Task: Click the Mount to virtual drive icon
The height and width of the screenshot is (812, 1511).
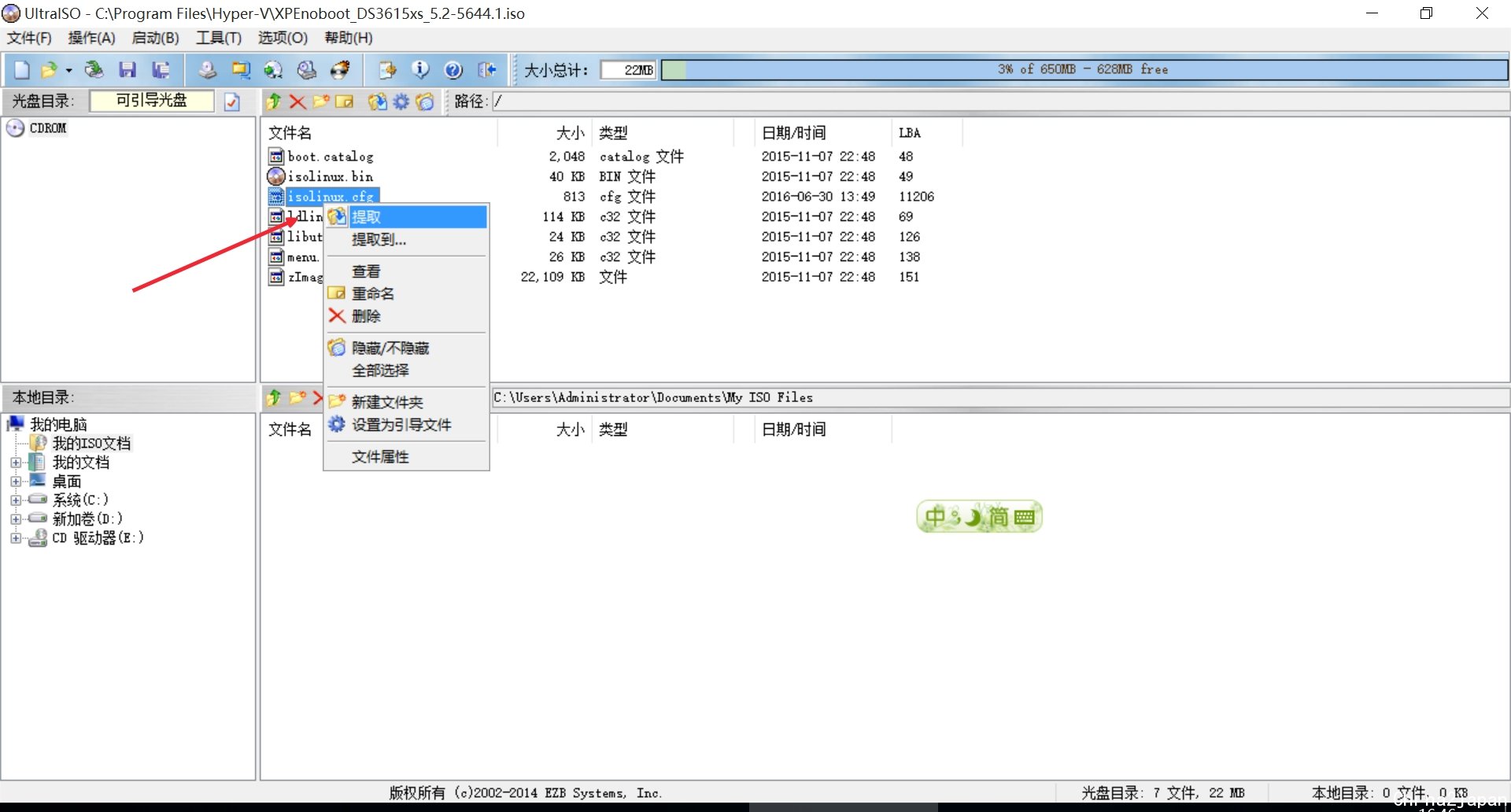Action: tap(307, 70)
